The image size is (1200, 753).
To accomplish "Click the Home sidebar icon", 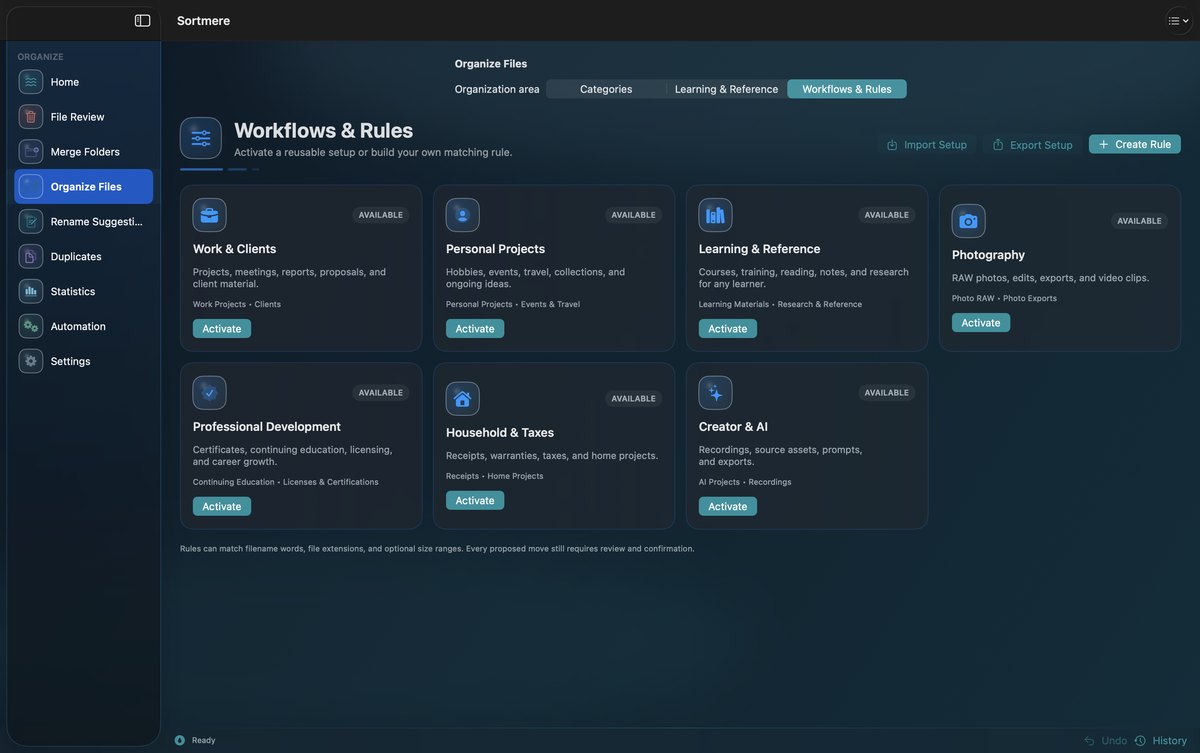I will coord(31,82).
